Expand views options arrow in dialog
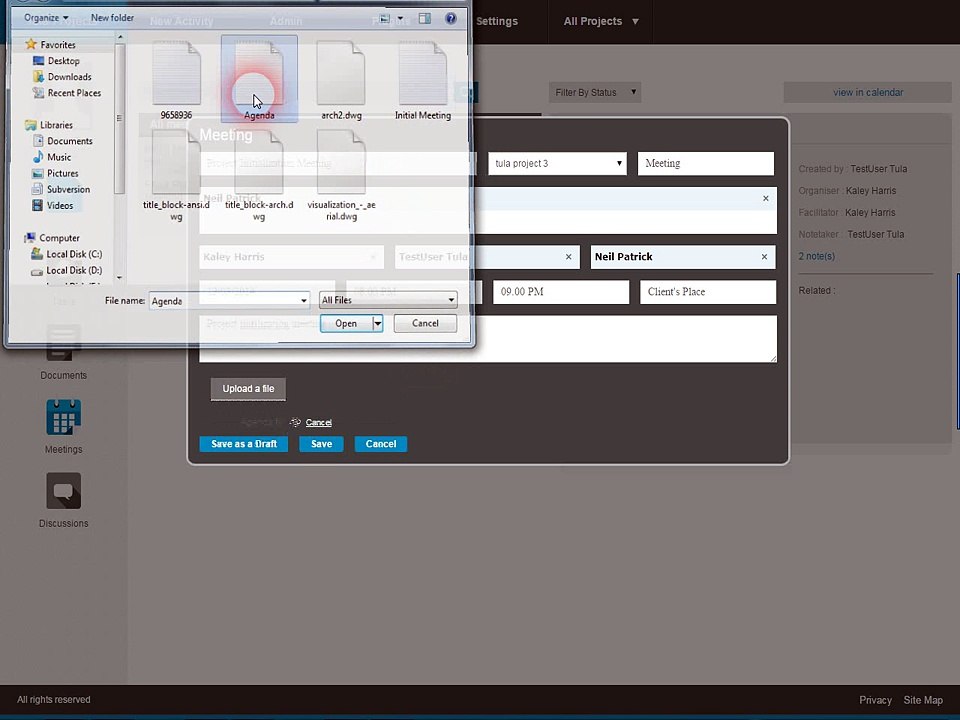This screenshot has height=720, width=960. (400, 18)
